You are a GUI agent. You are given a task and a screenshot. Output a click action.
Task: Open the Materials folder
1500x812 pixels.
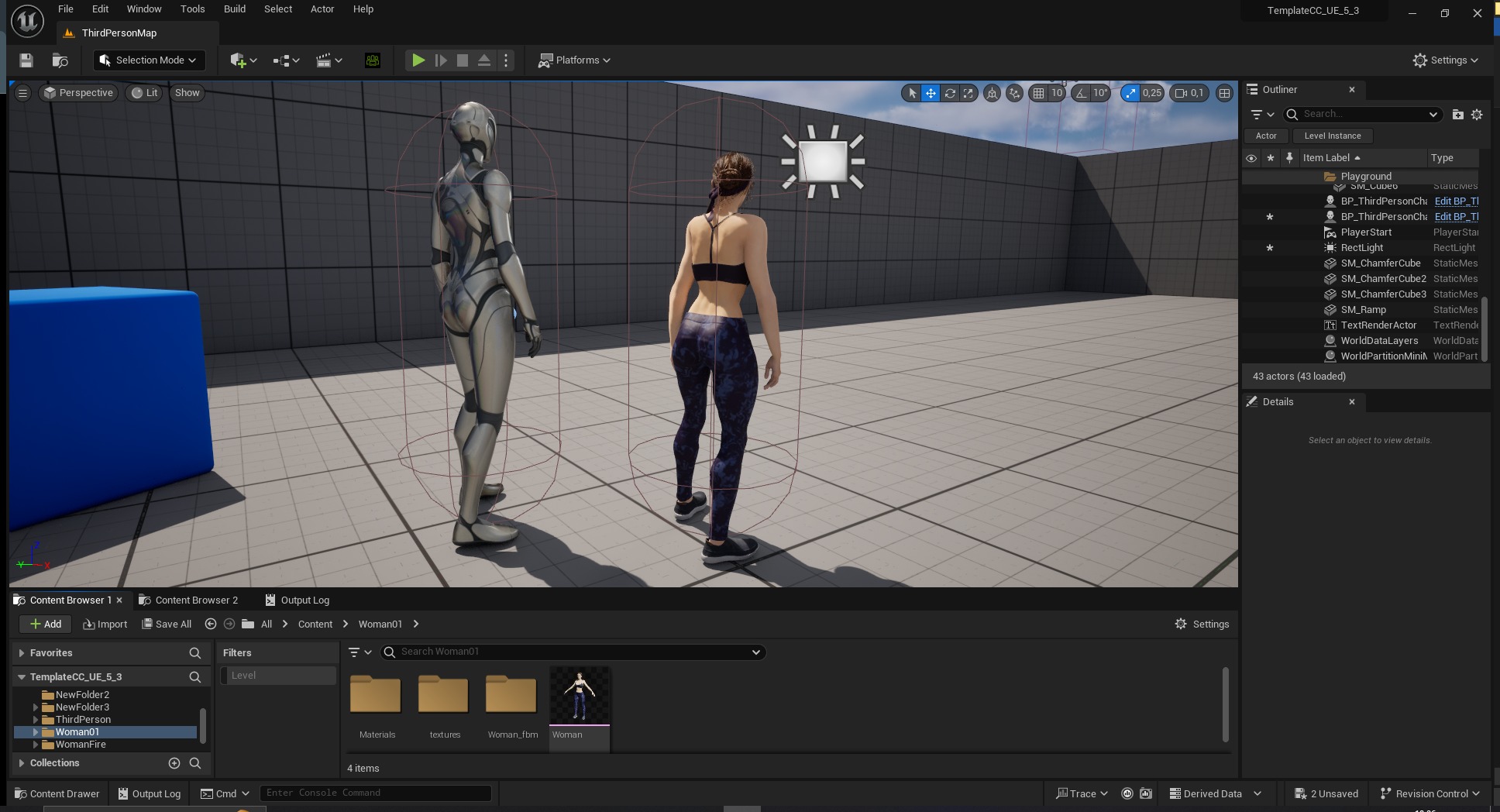pyautogui.click(x=376, y=696)
